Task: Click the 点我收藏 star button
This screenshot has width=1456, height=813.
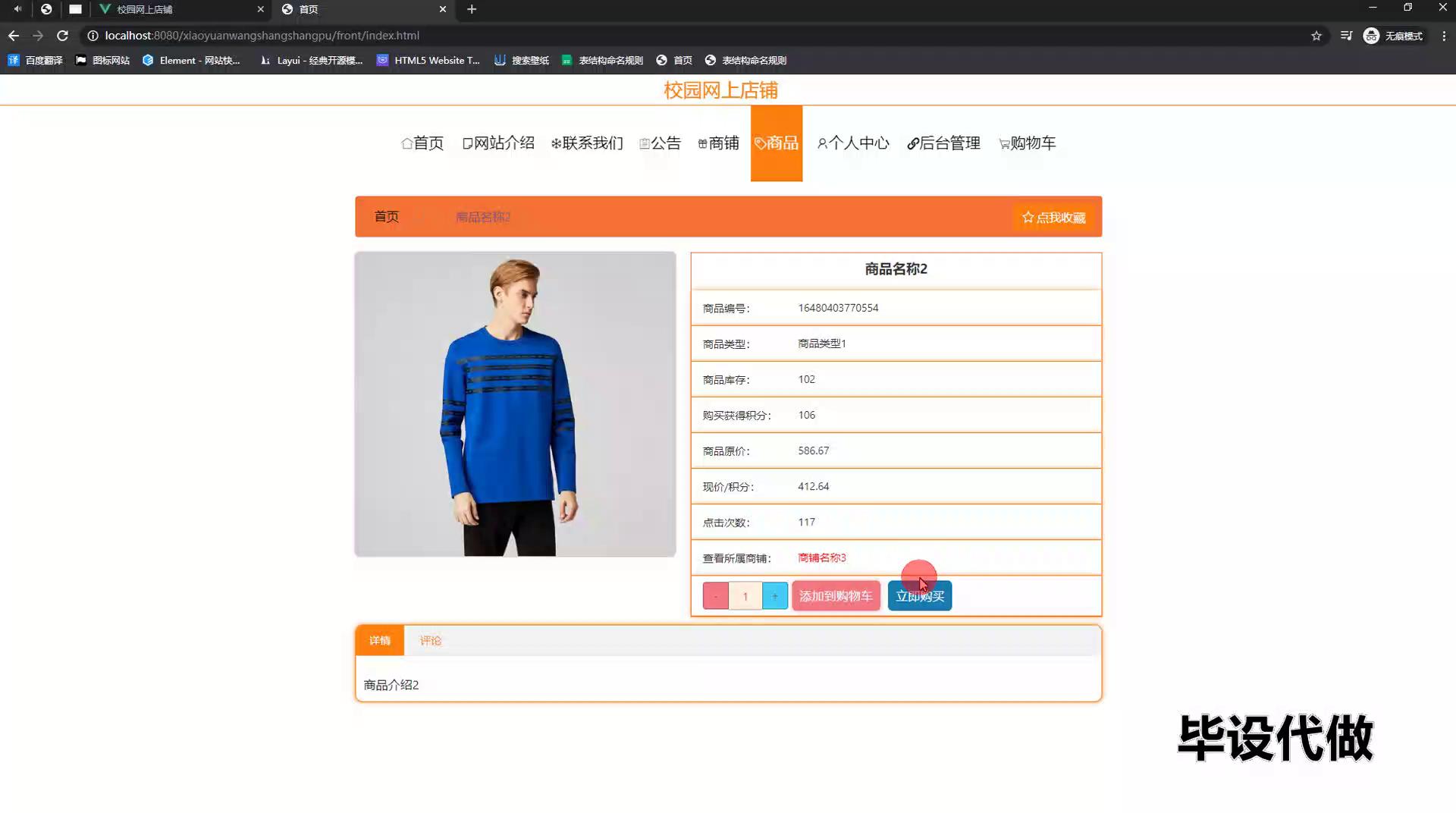Action: point(1053,218)
